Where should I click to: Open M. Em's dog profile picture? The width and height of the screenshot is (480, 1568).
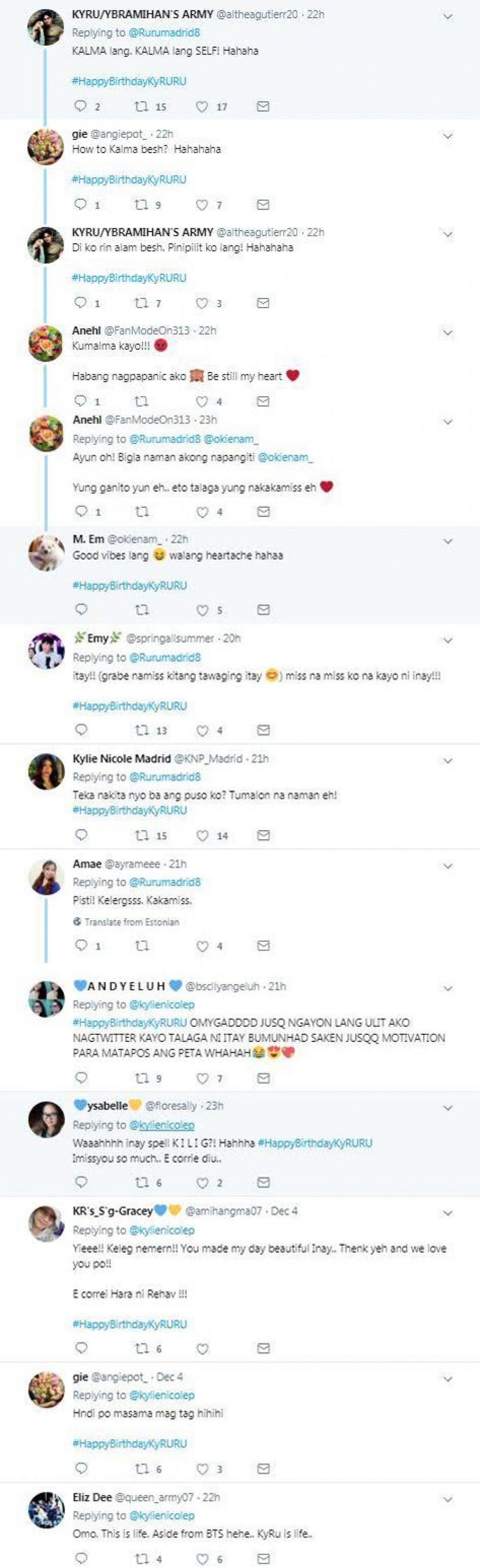tap(46, 553)
